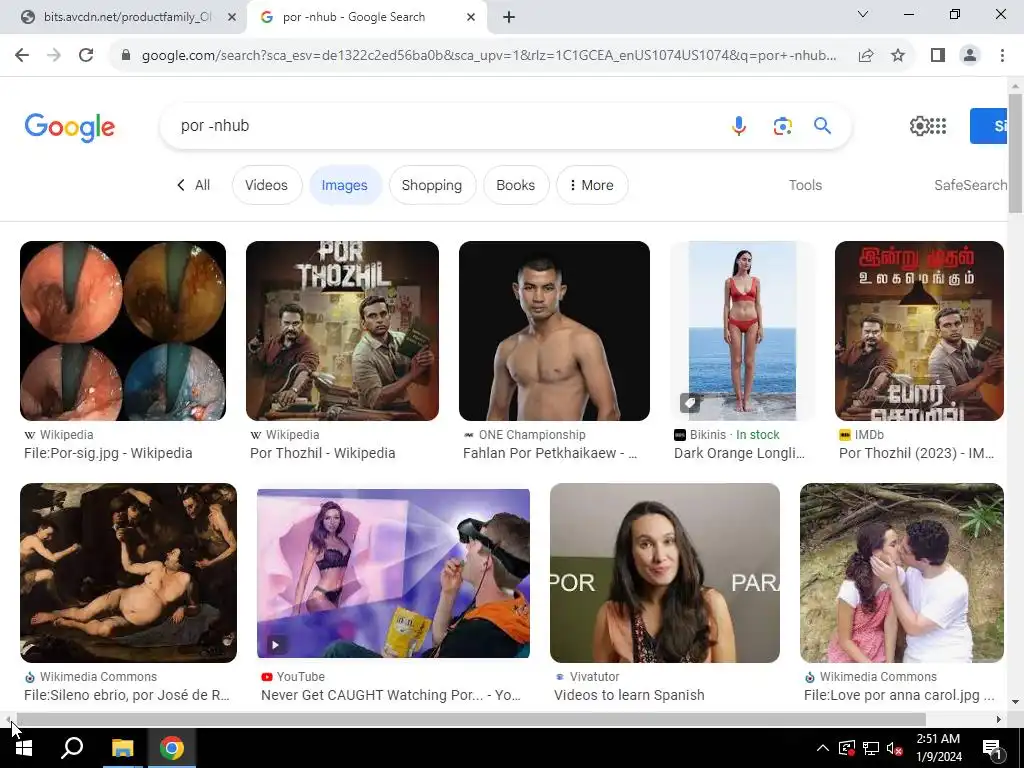Switch to Videos results
1024x768 pixels.
coord(266,185)
